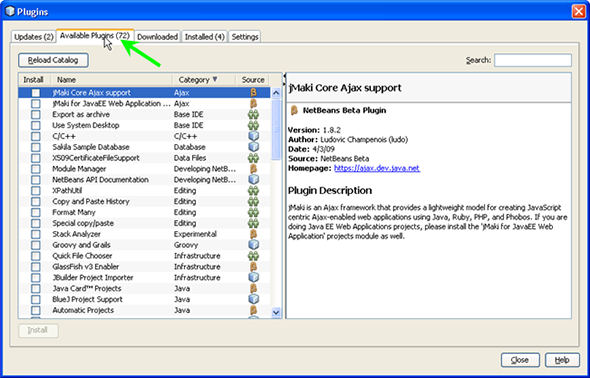Click the Install column header
Image resolution: width=590 pixels, height=378 pixels.
point(34,80)
